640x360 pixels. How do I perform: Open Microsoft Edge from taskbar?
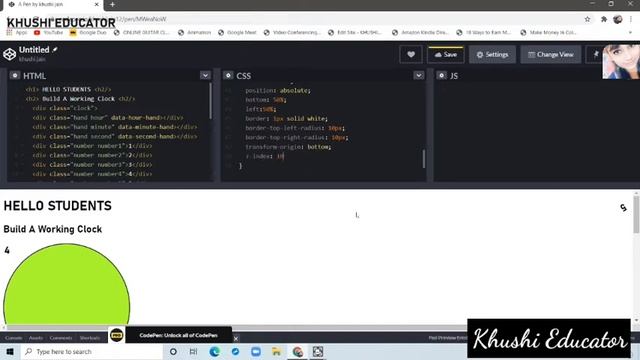(214, 351)
